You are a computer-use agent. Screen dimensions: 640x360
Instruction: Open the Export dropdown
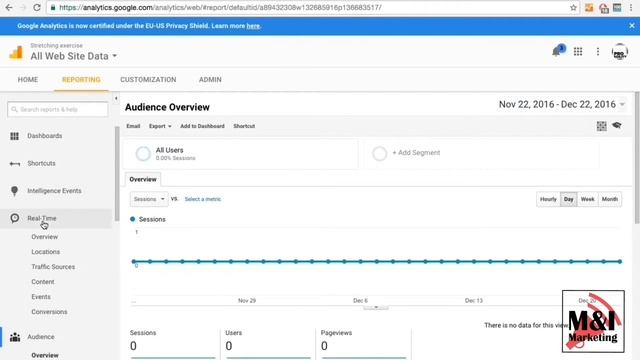coord(160,126)
